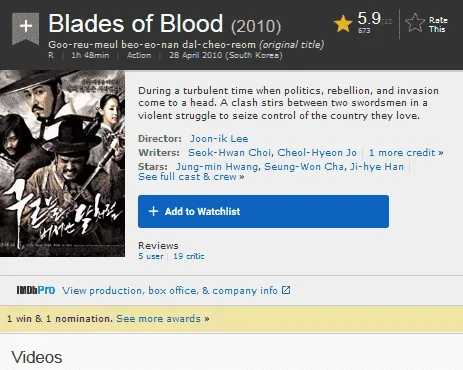Click the empty Rate This star
This screenshot has width=463, height=370.
pos(415,23)
